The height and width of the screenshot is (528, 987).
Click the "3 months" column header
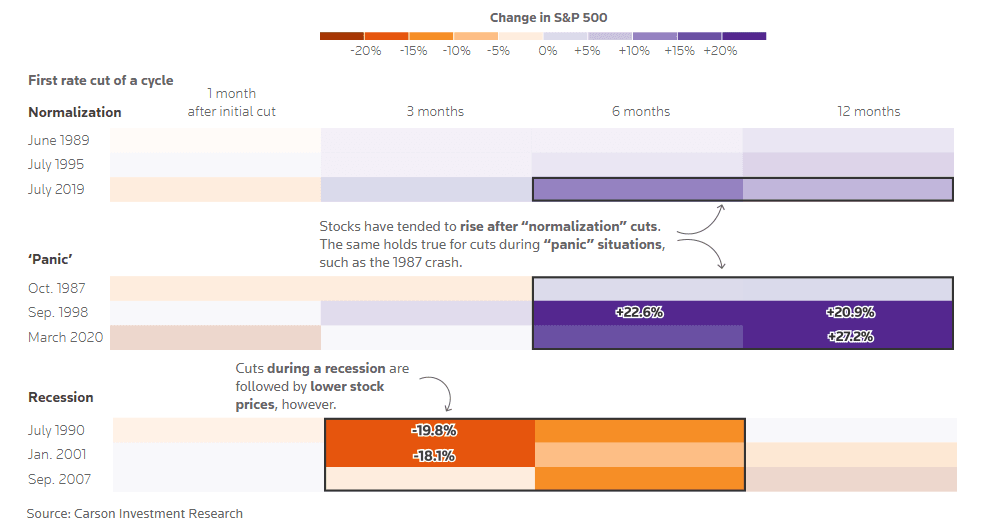tap(435, 111)
